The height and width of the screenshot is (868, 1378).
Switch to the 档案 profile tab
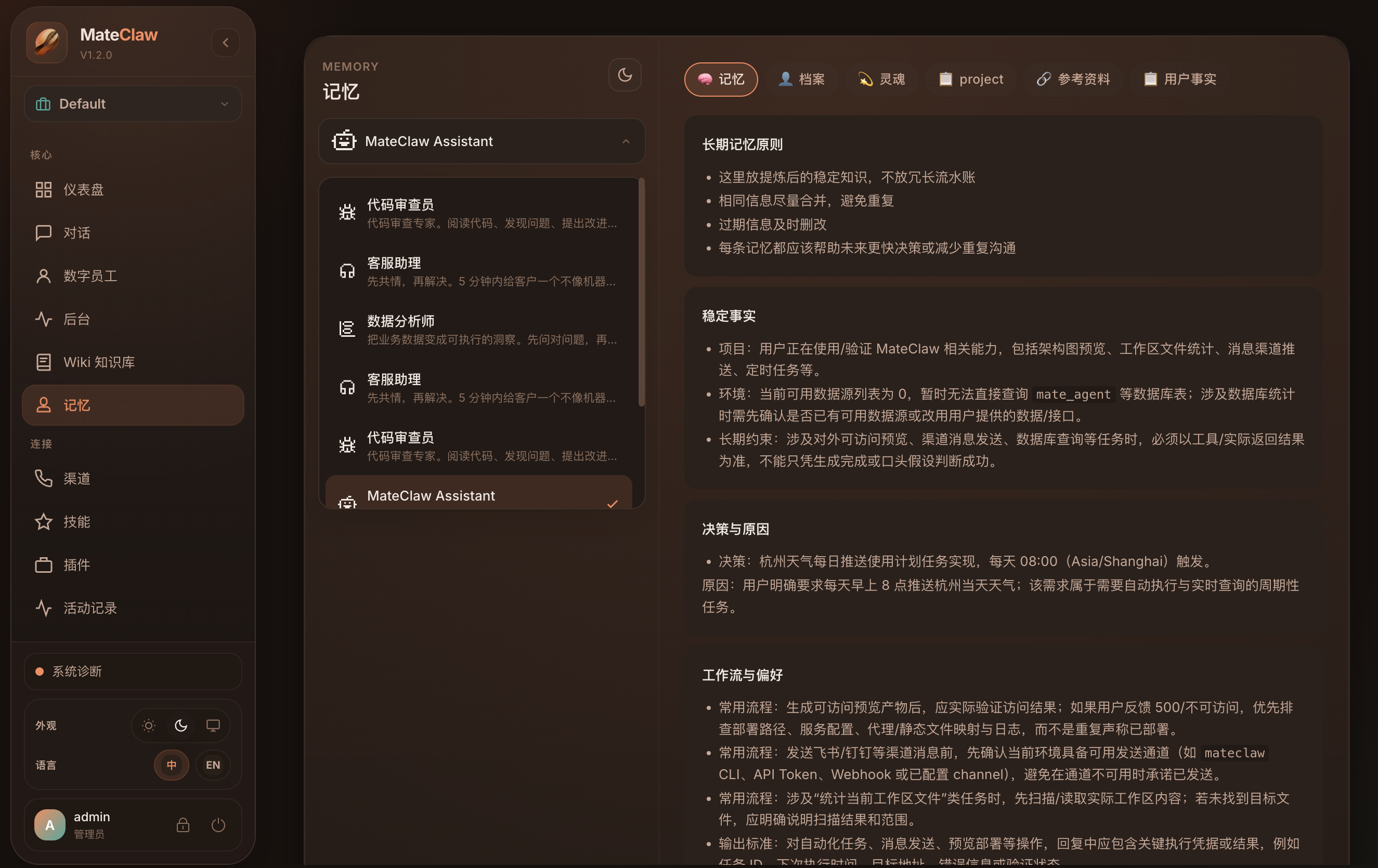(x=801, y=79)
